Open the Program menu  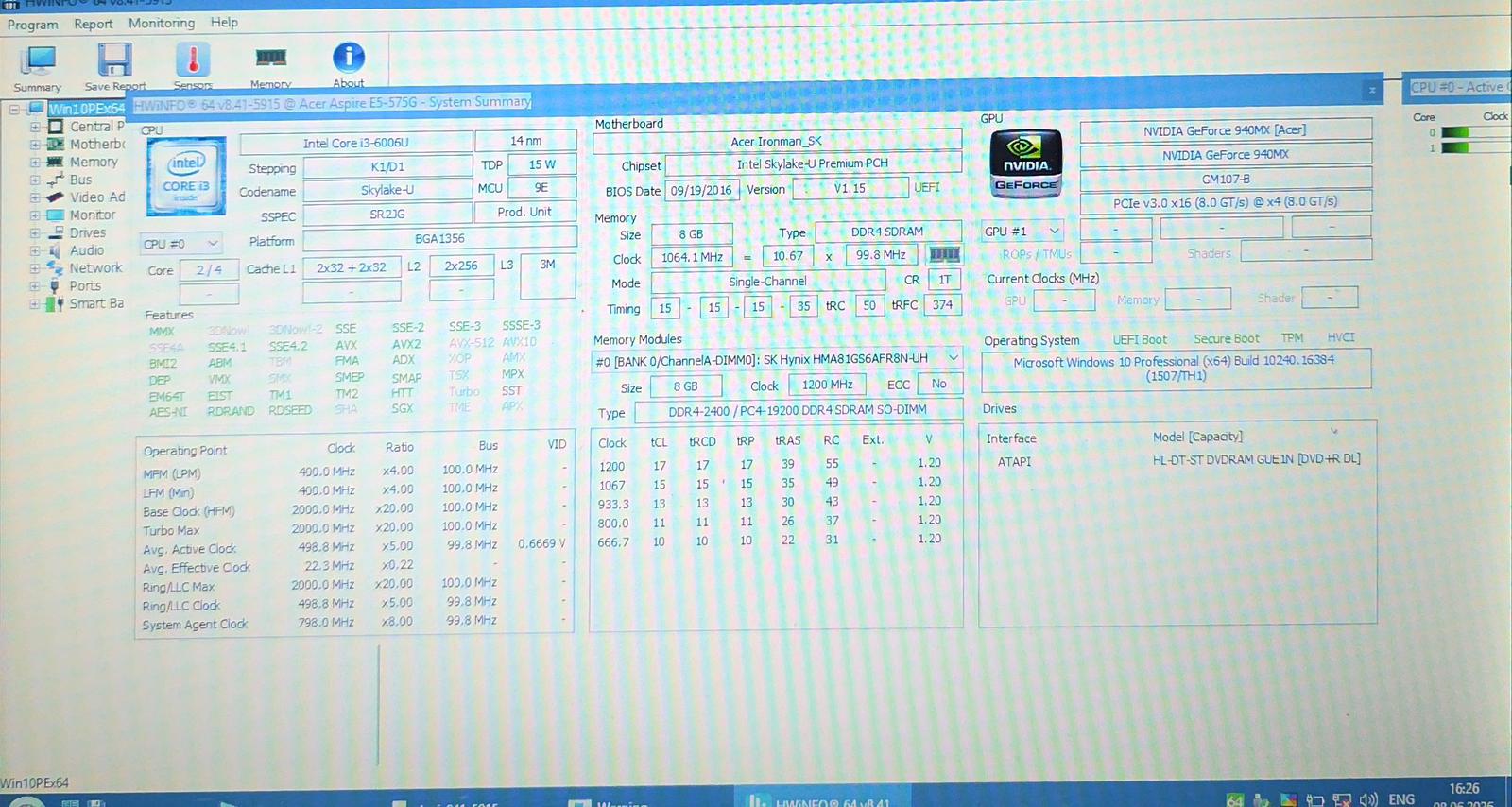pos(33,25)
